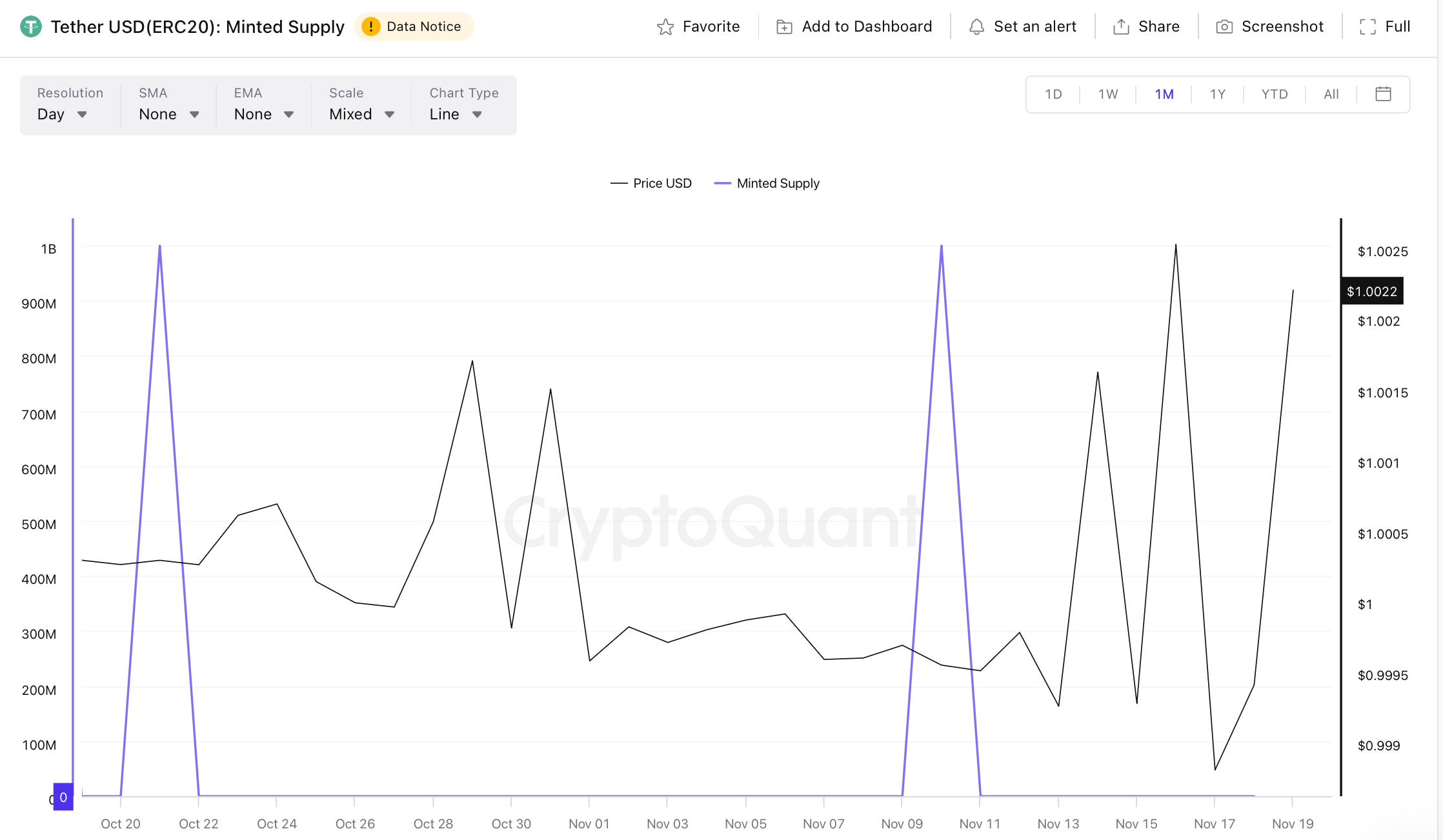Open the Chart Type dropdown showing Line
Image resolution: width=1443 pixels, height=840 pixels.
[454, 114]
